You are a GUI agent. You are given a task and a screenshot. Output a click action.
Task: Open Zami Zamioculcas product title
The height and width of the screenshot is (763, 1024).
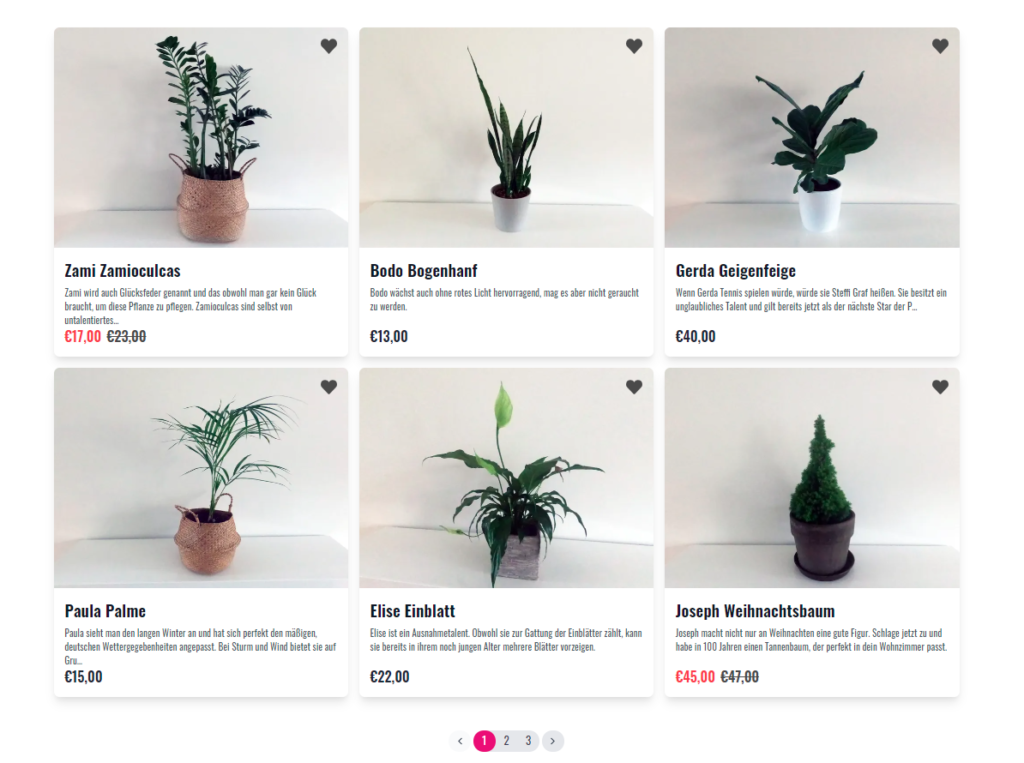click(x=122, y=270)
